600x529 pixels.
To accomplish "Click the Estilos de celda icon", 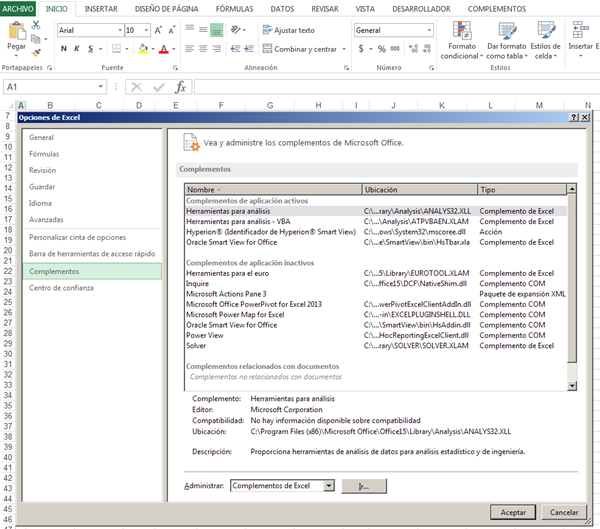I will pos(545,31).
